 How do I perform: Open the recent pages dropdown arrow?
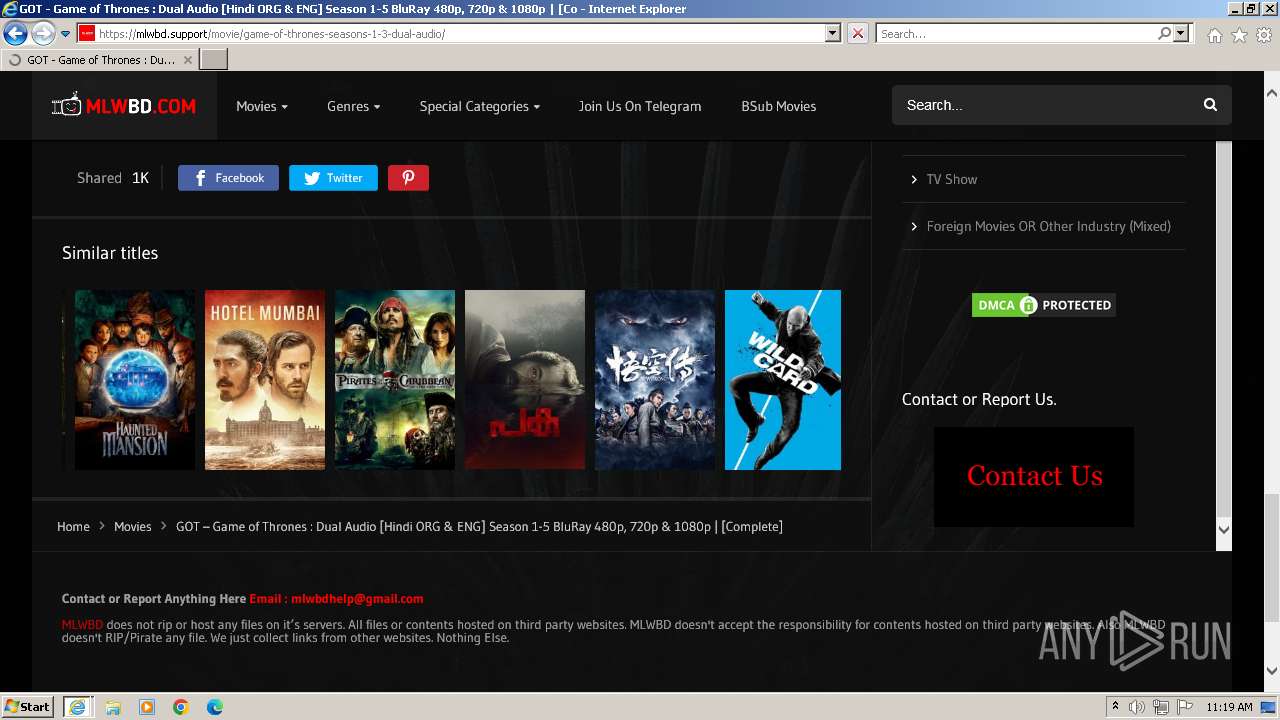pos(65,34)
